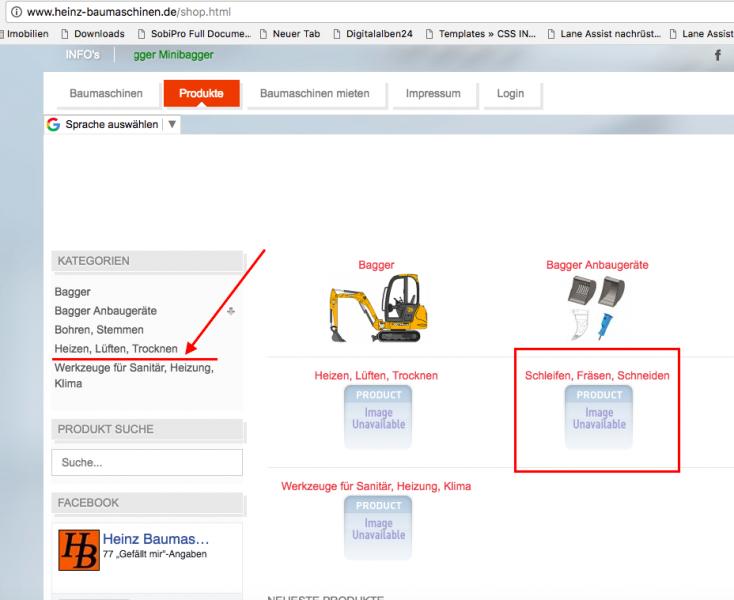Go to Baumaschinen mieten tab

tap(314, 94)
